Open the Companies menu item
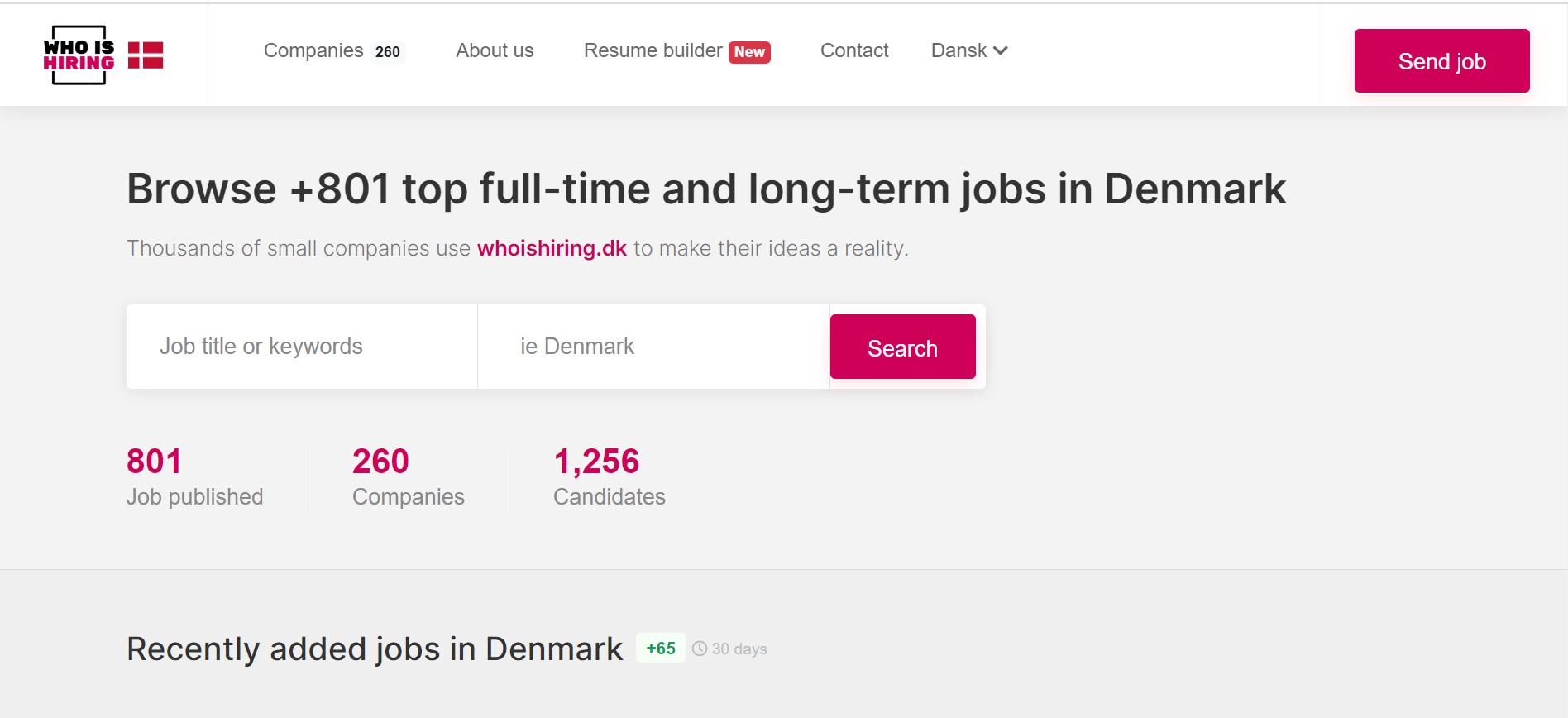 313,50
